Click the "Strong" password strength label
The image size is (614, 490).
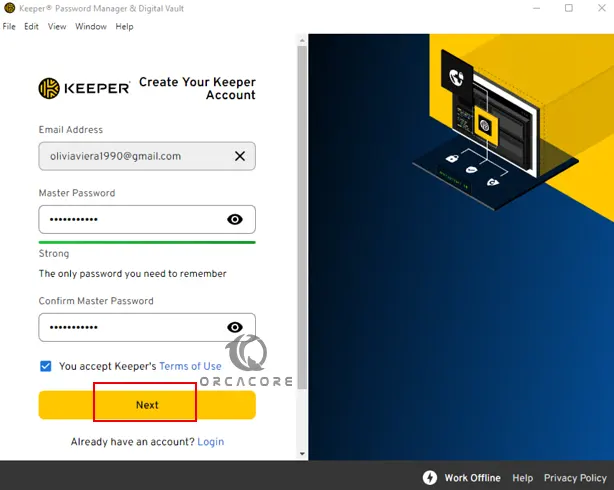(x=54, y=253)
